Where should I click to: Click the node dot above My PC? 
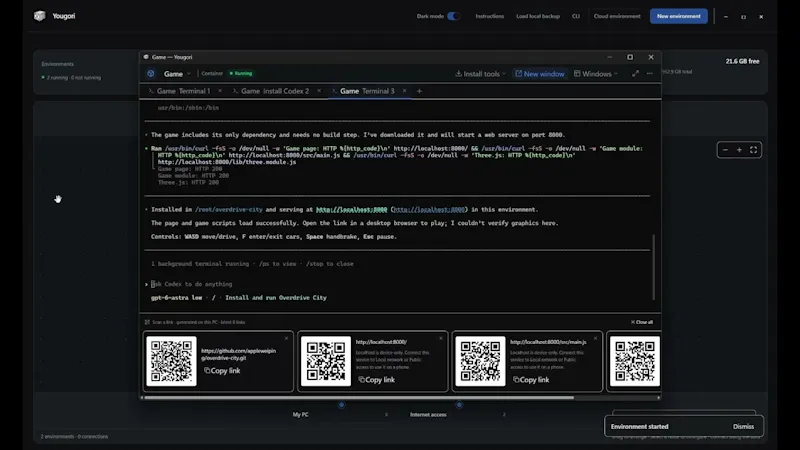coord(341,405)
